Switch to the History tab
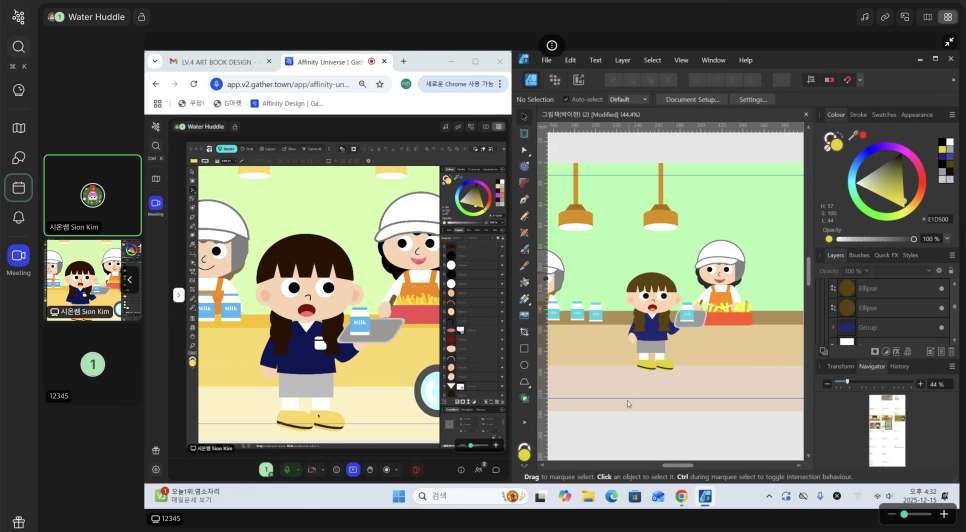The image size is (966, 532). (899, 366)
